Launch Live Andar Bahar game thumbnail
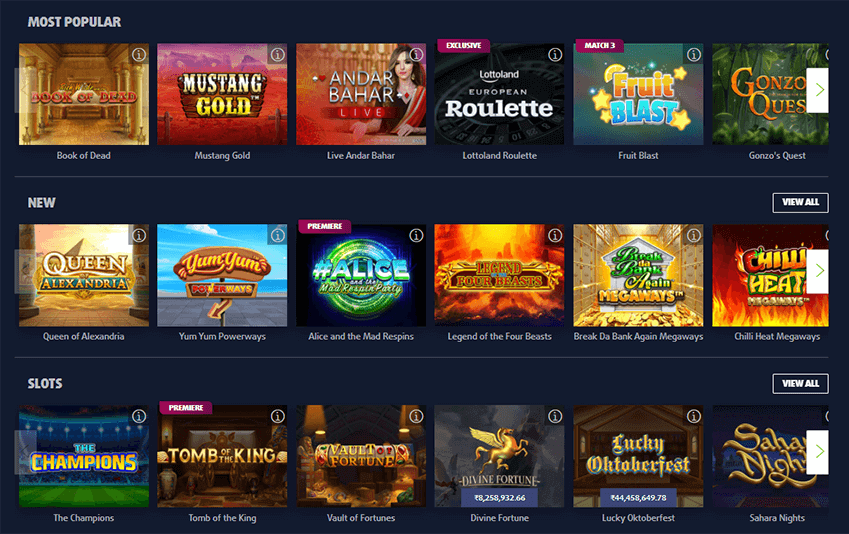 coord(361,94)
